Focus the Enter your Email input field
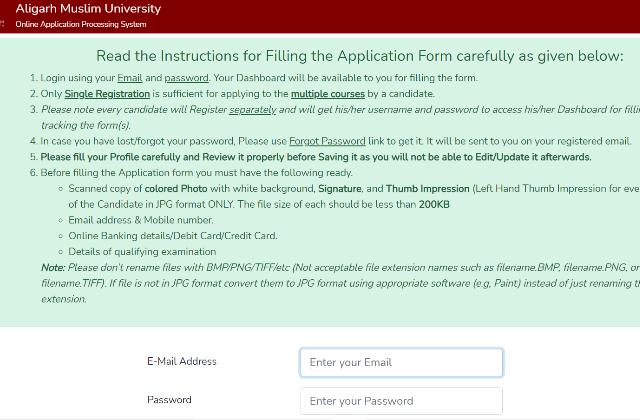 click(x=401, y=362)
